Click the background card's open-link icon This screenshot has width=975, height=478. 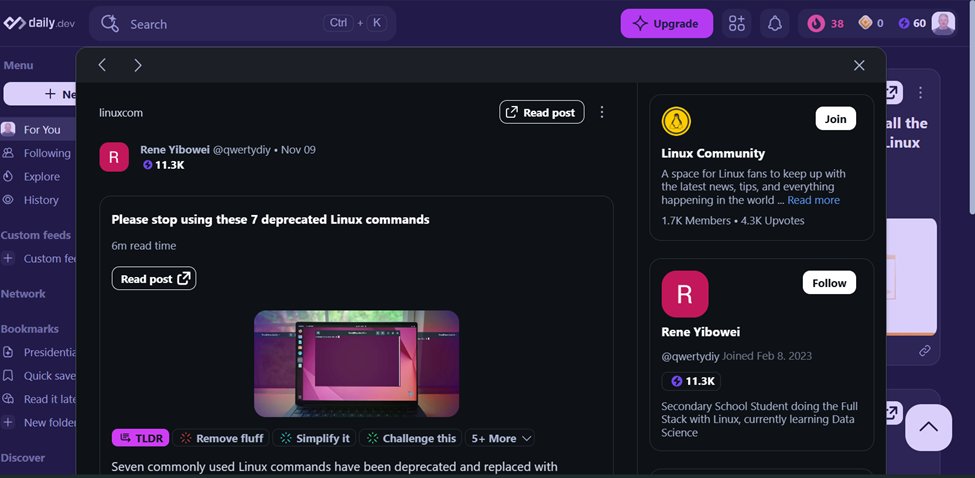[894, 93]
